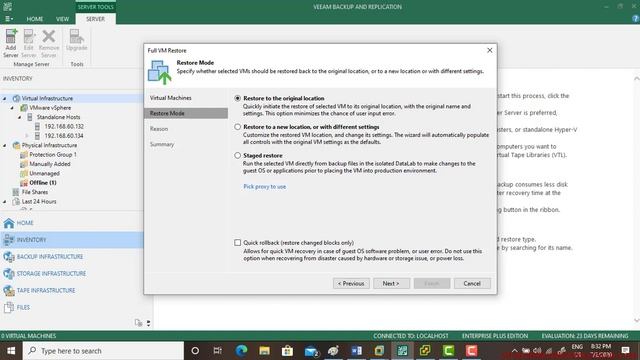Screen dimensions: 640x360
Task: Click the Previous button
Action: coord(351,283)
